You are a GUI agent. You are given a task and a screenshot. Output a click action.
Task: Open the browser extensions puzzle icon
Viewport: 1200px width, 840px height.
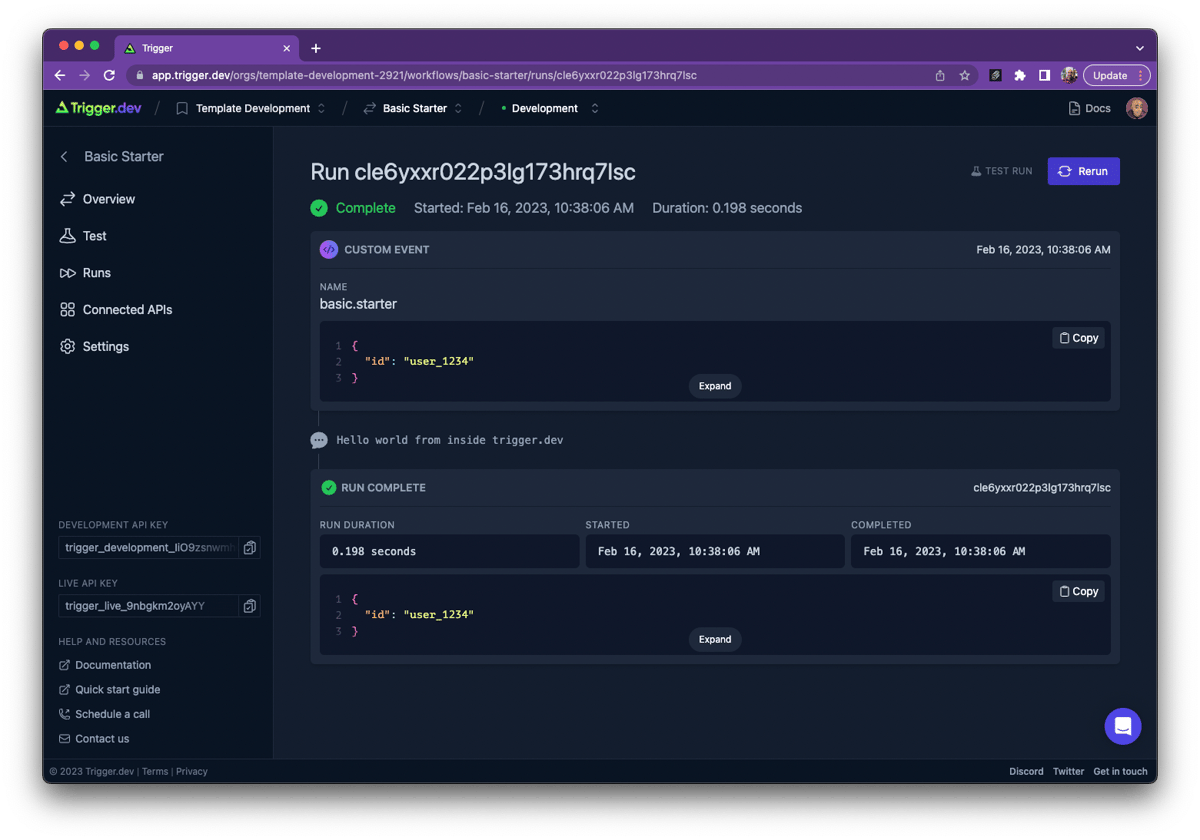1020,75
